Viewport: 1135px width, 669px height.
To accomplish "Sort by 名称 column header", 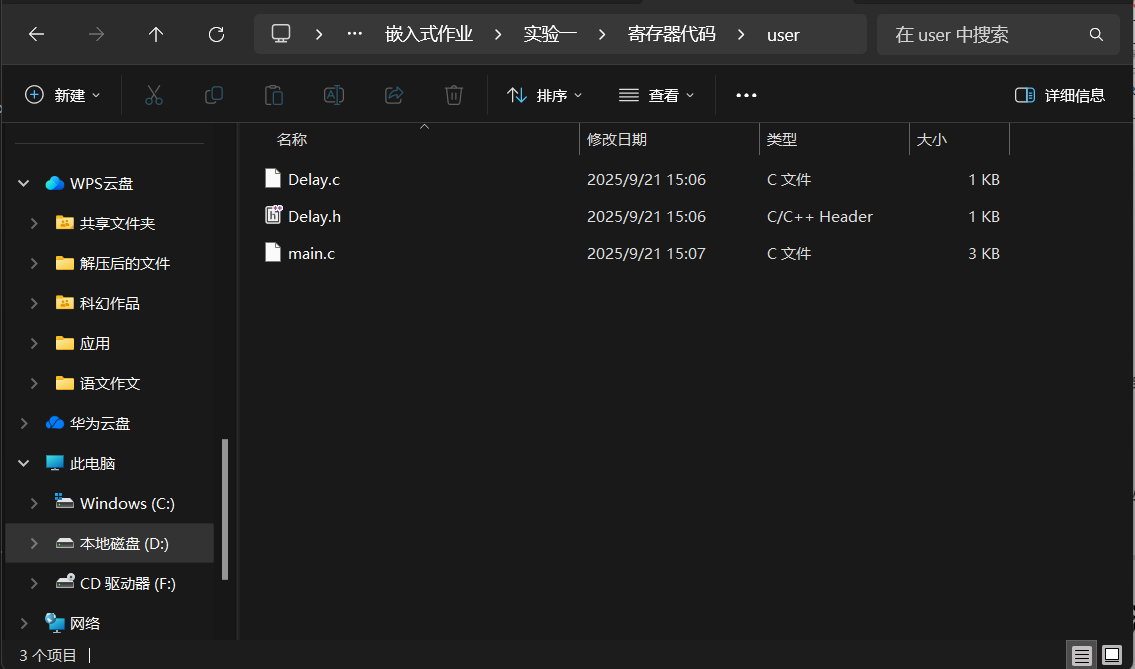I will [292, 140].
